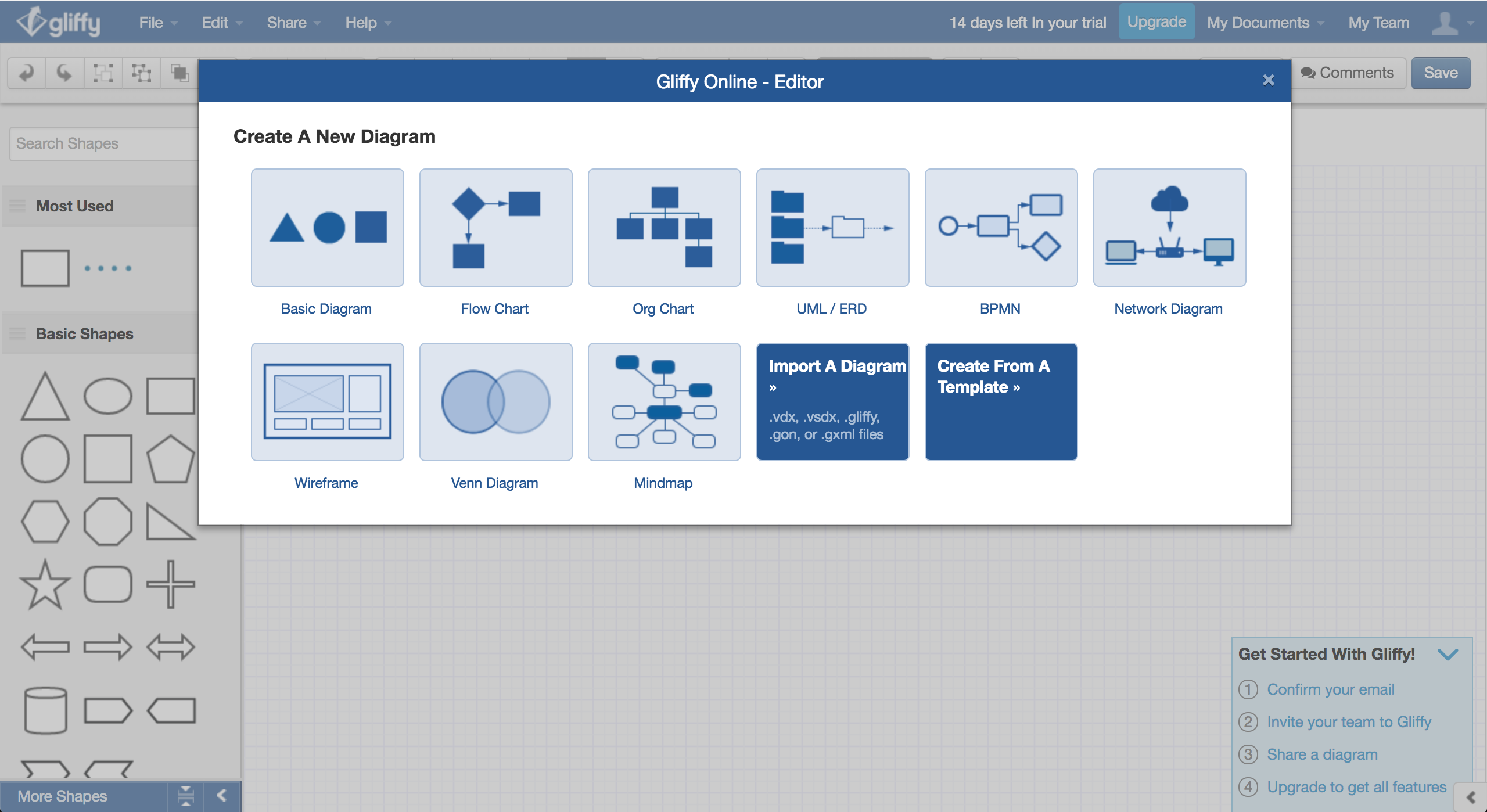1487x812 pixels.
Task: Select the right arrow shape
Action: 108,647
